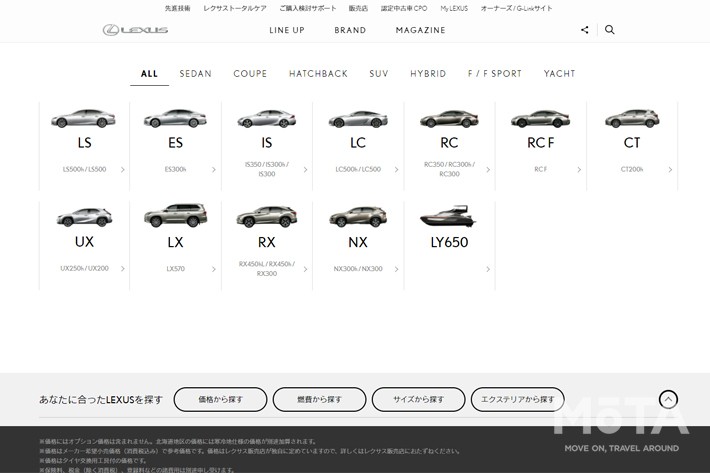
Task: Open the share icon
Action: click(x=585, y=30)
